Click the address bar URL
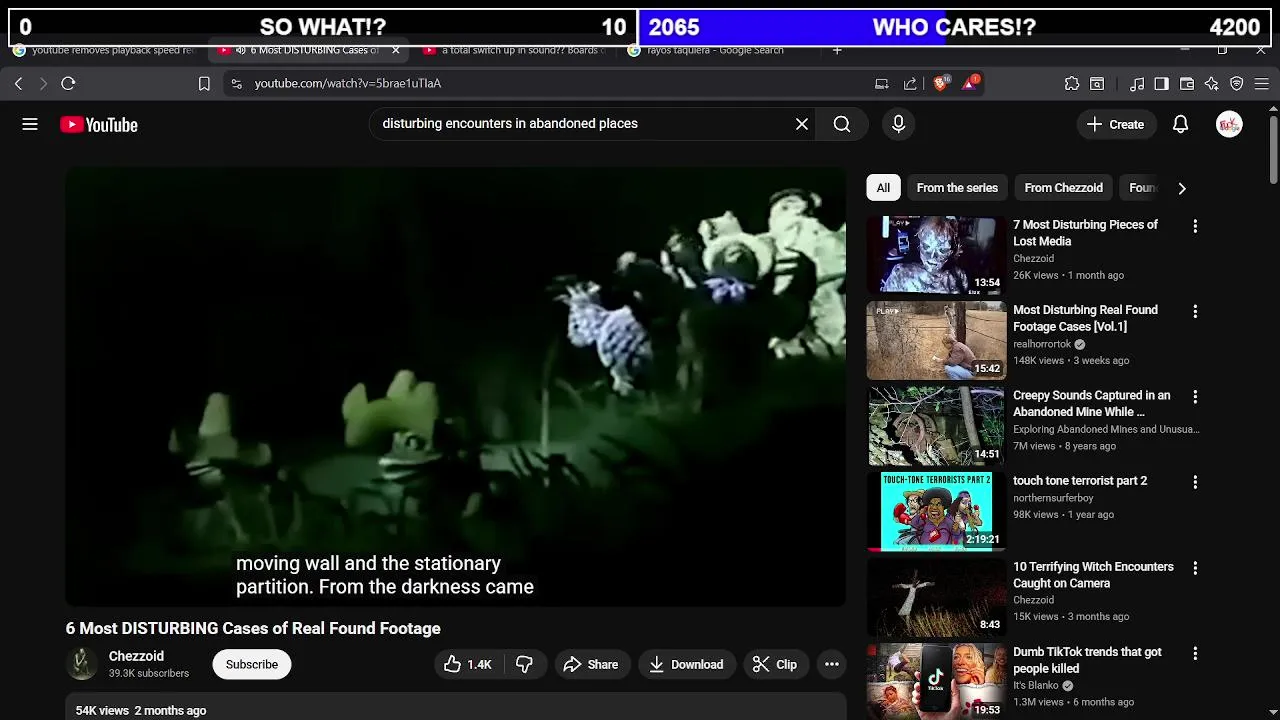Screen dimensions: 1280x720 pyautogui.click(x=348, y=84)
